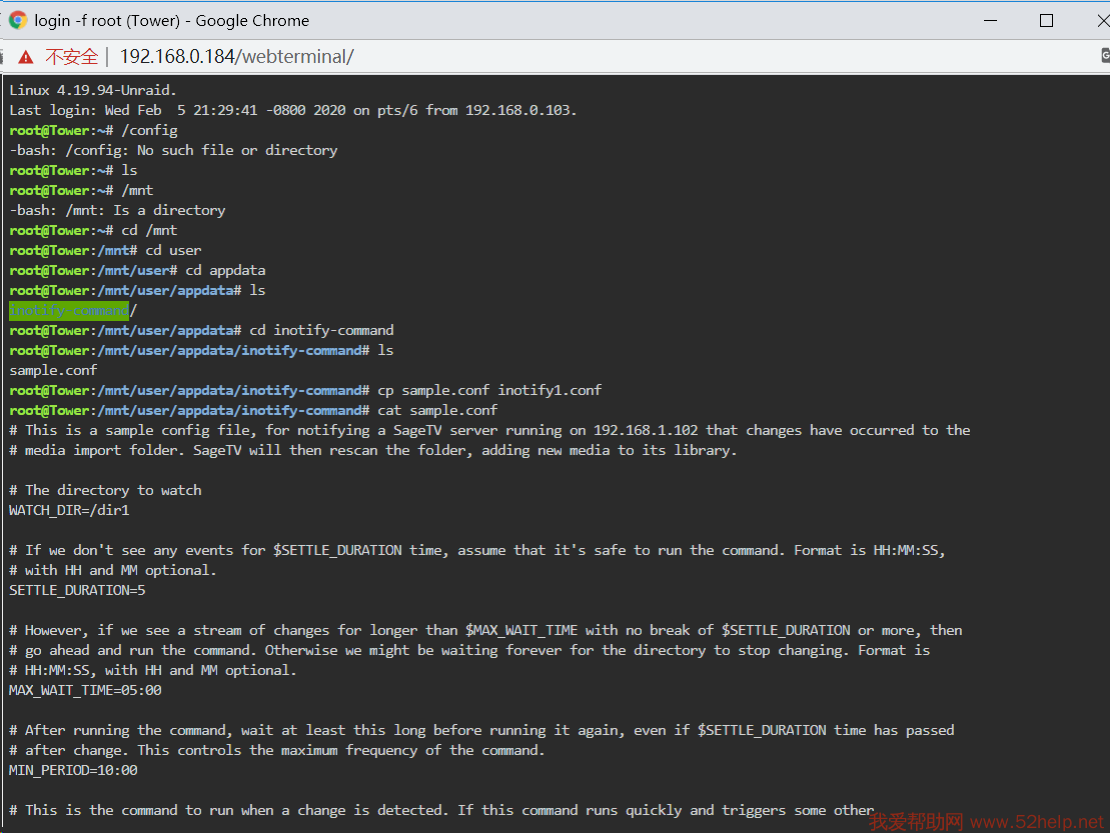Maximize the Chrome terminal window

[1046, 20]
